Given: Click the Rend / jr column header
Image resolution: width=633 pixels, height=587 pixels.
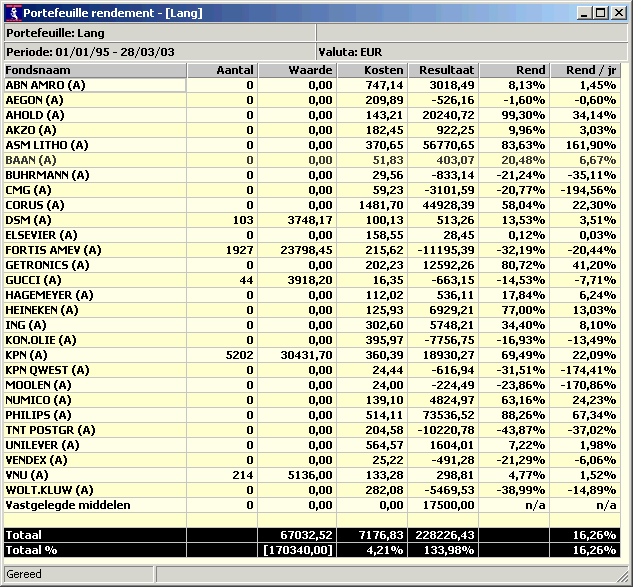Looking at the screenshot, I should (x=585, y=70).
